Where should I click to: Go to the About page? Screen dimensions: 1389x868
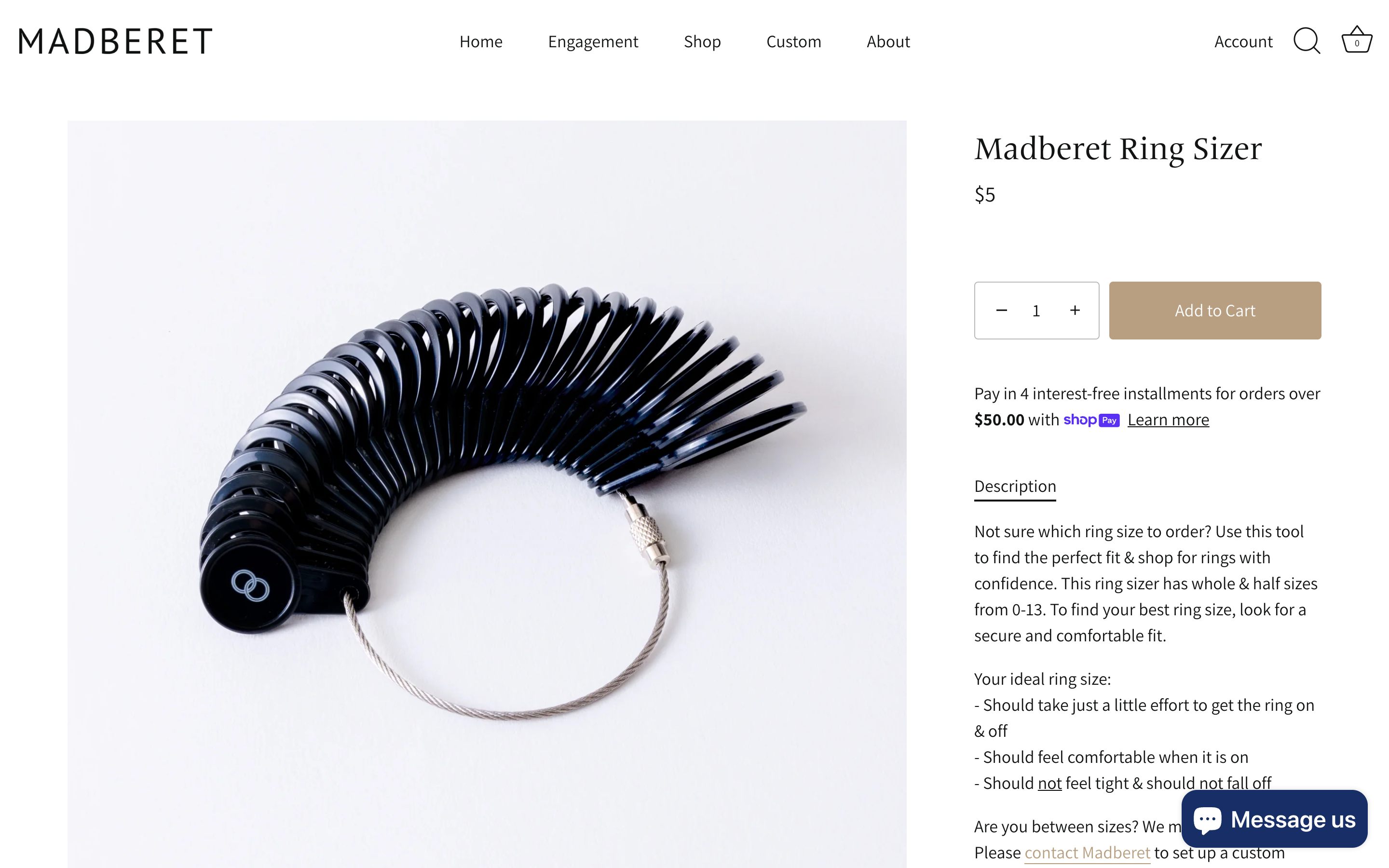[x=888, y=41]
